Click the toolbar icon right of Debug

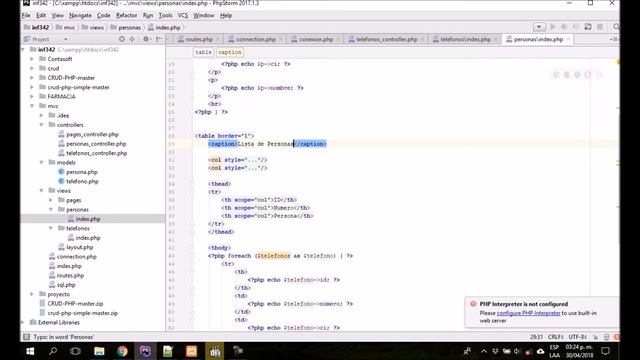(x=576, y=27)
